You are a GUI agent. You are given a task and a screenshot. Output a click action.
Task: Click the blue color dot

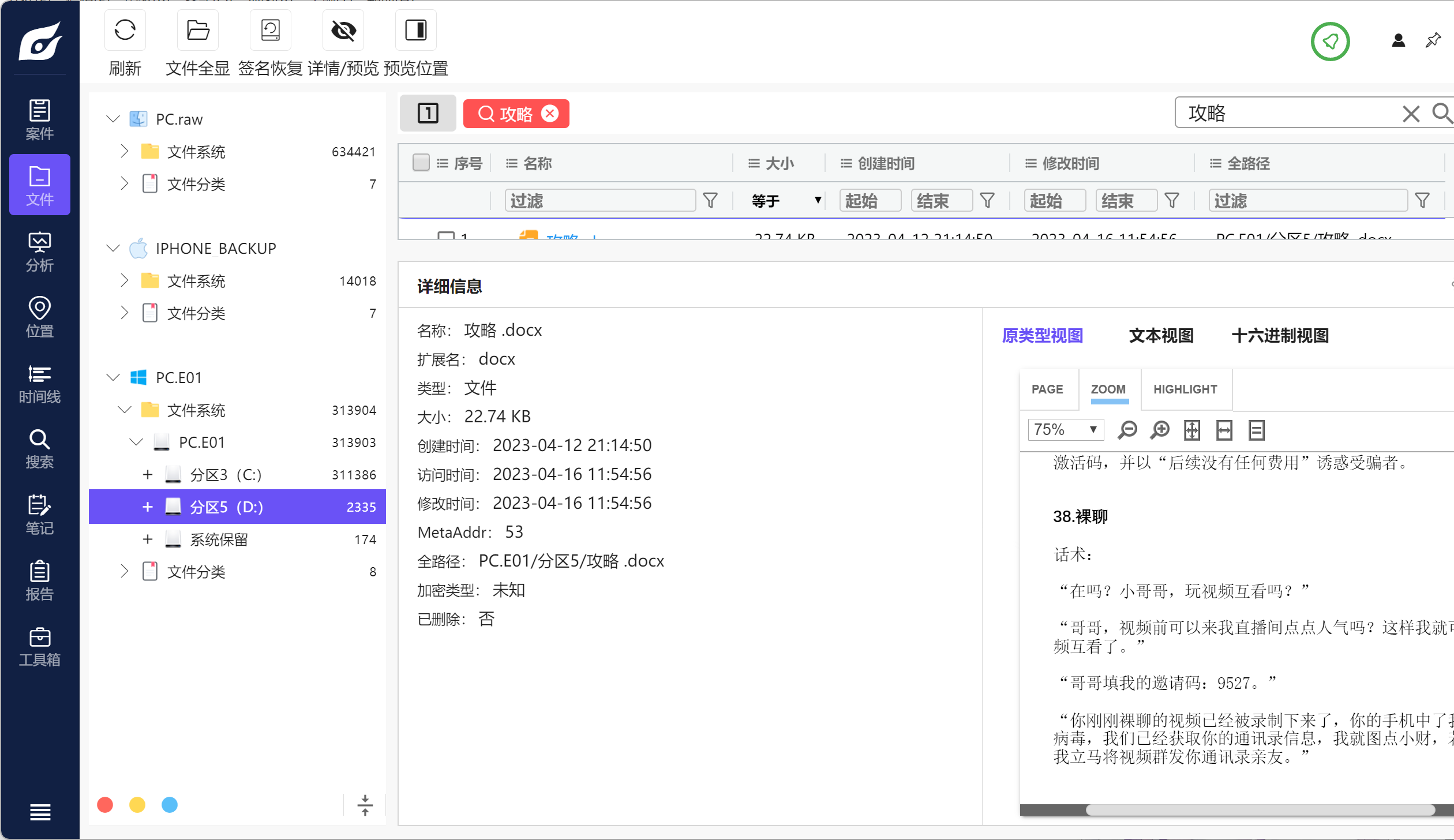pos(170,804)
